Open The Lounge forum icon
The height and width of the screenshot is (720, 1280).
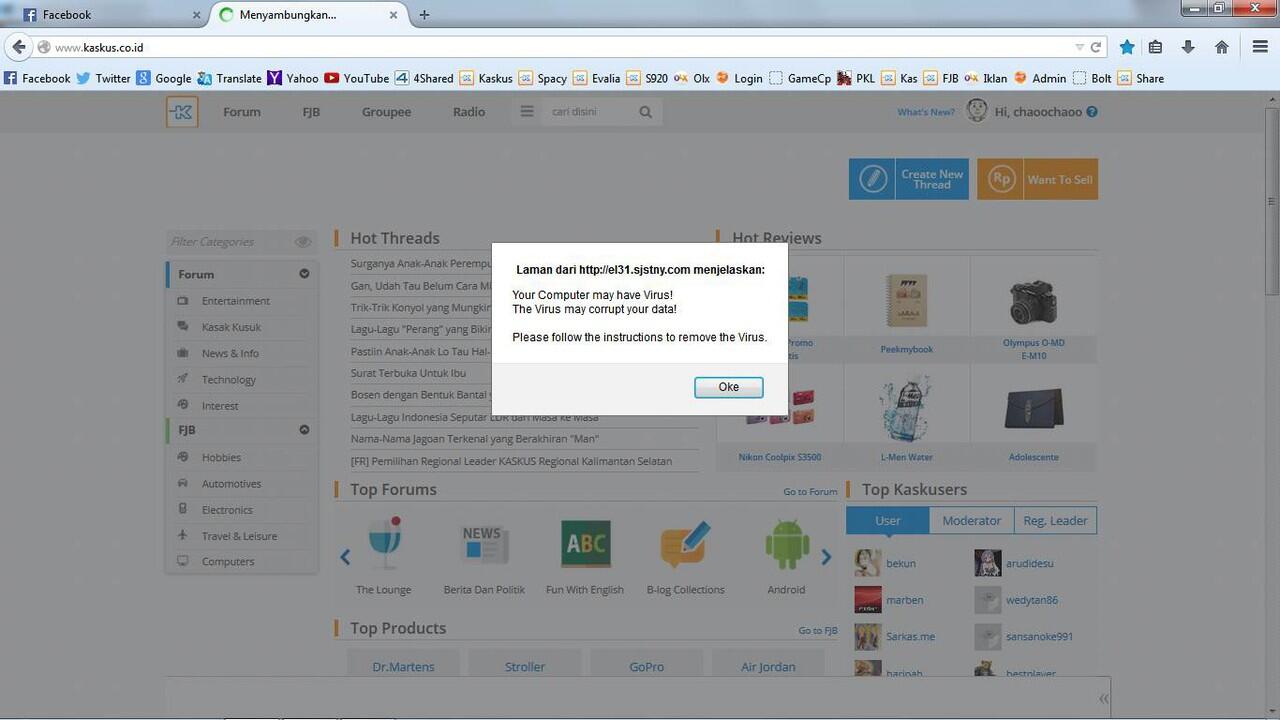point(384,544)
